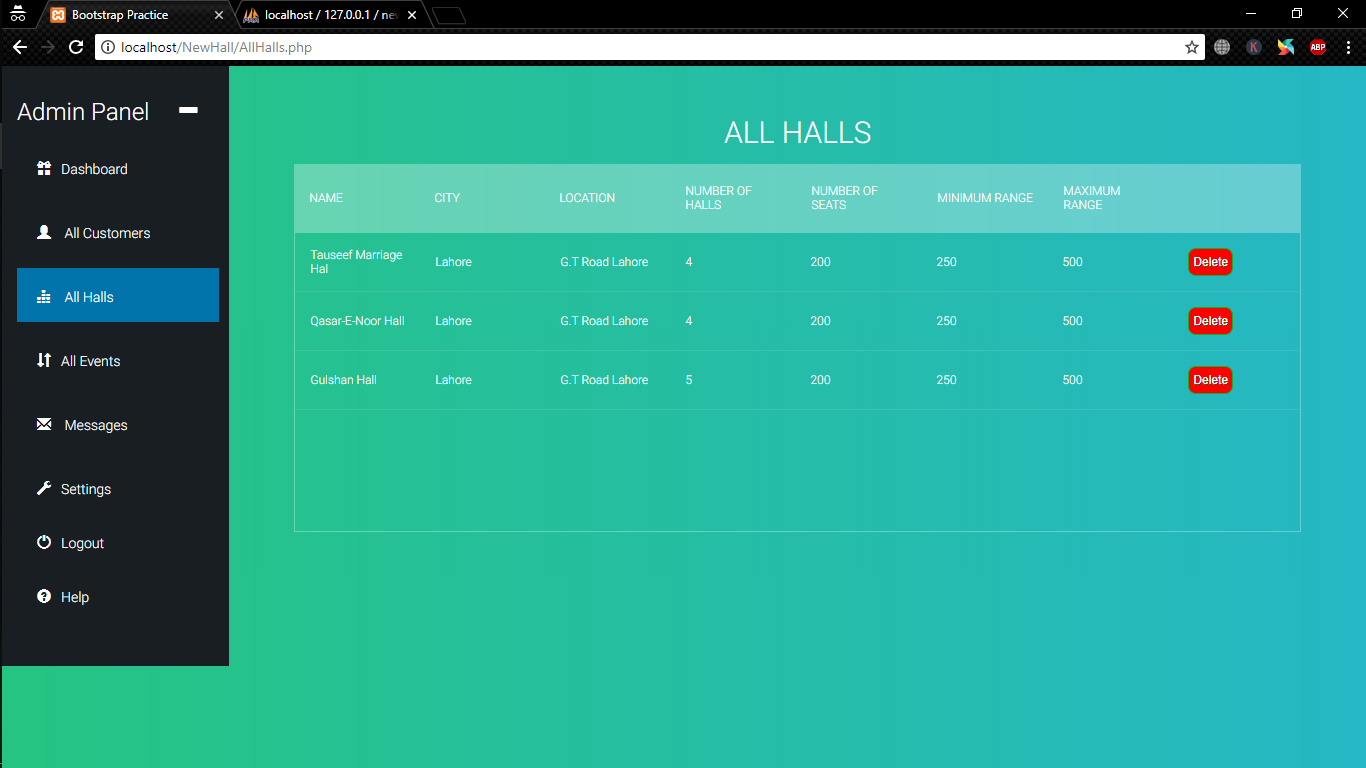This screenshot has height=768, width=1366.
Task: Delete the Tauseef Marriage Hal row
Action: [1210, 262]
